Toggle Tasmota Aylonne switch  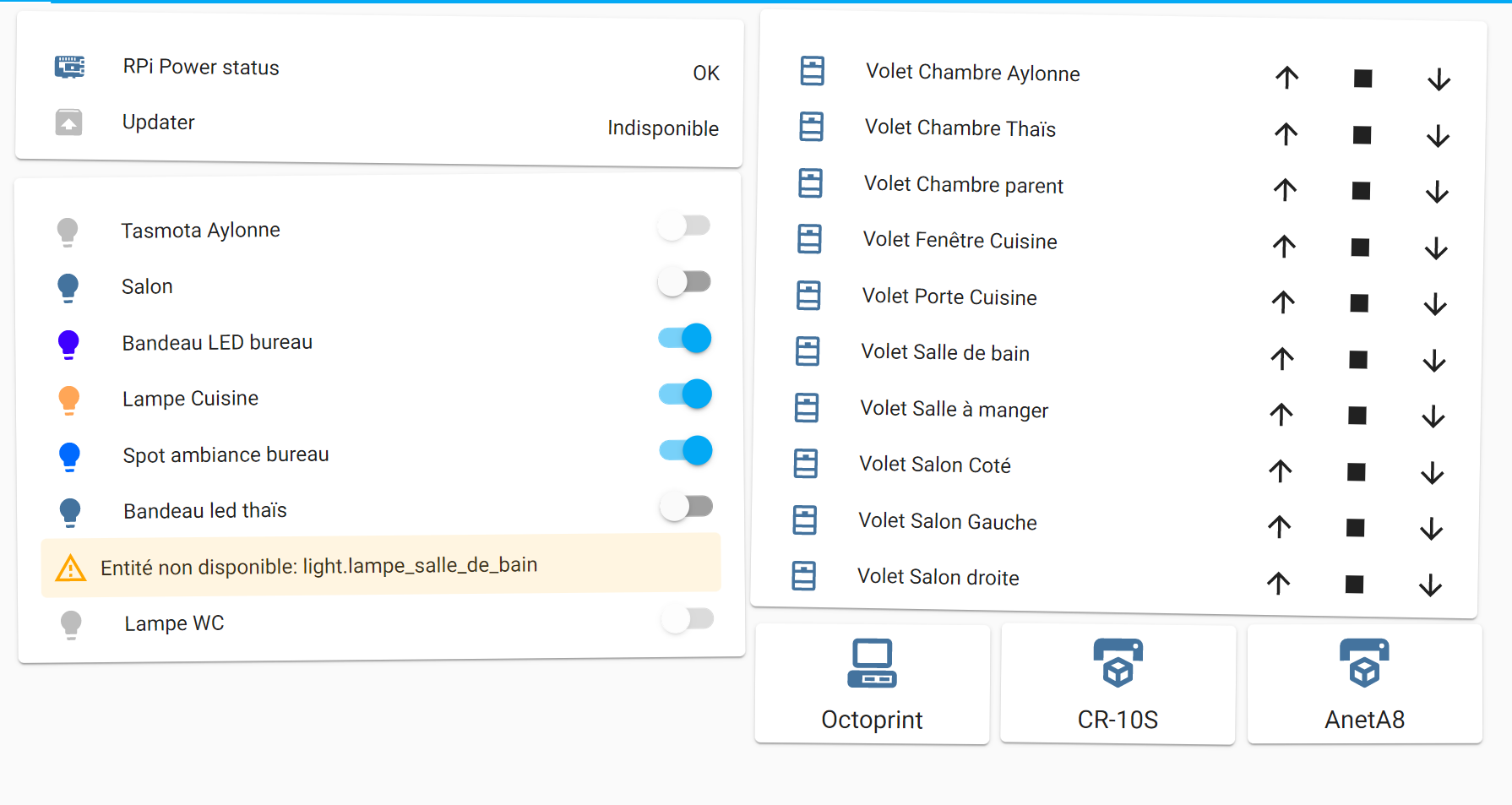[x=685, y=226]
